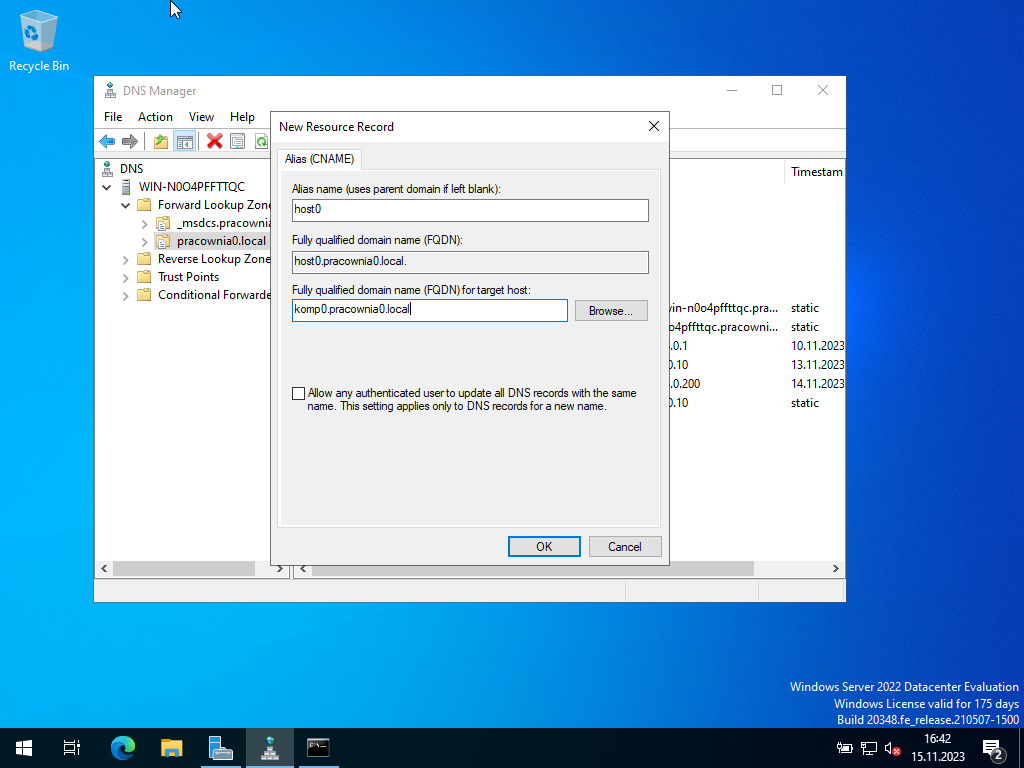Open the Action menu
This screenshot has width=1024, height=768.
pos(155,117)
